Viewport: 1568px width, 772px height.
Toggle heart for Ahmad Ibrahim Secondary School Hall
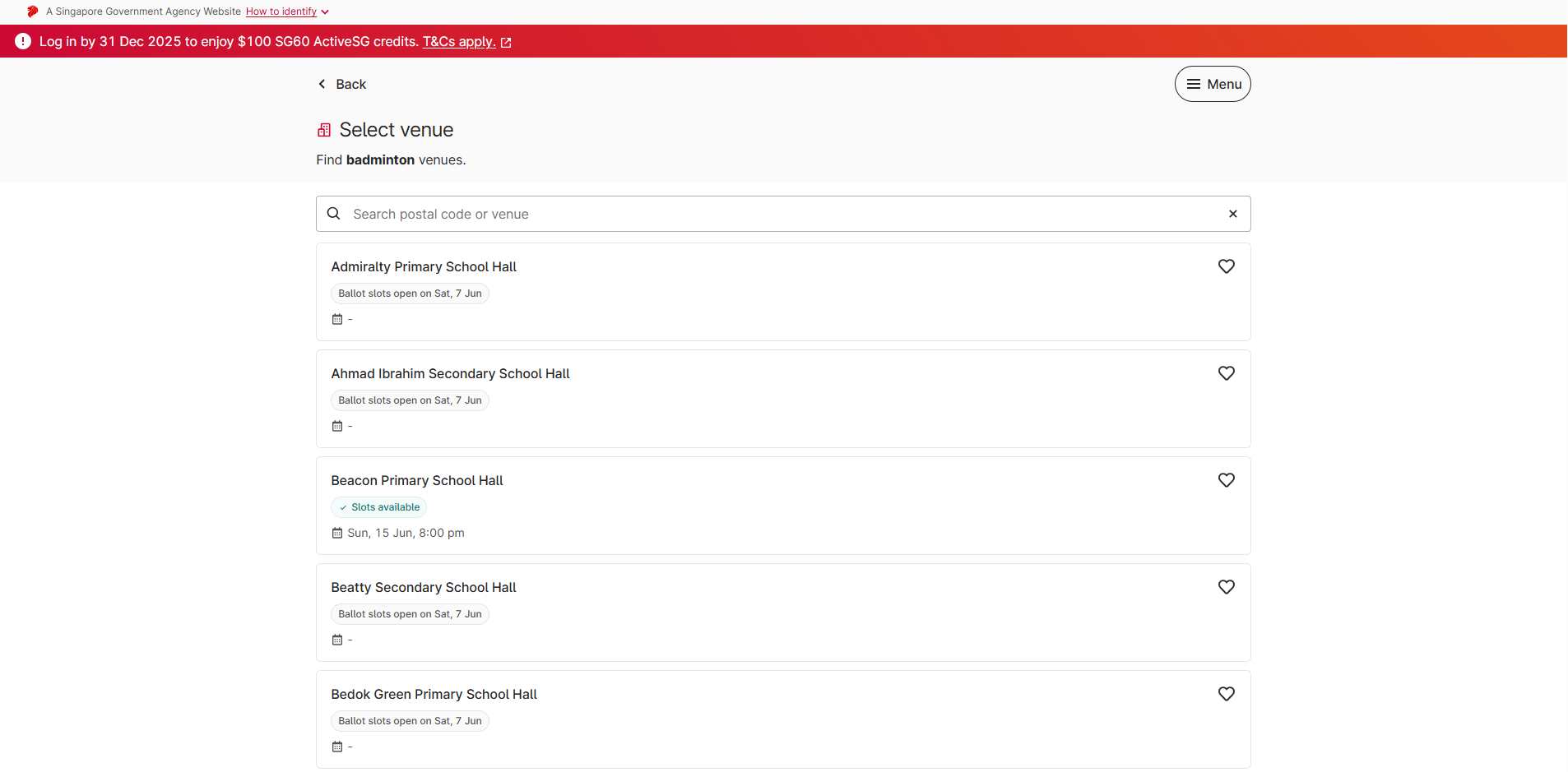(1226, 373)
